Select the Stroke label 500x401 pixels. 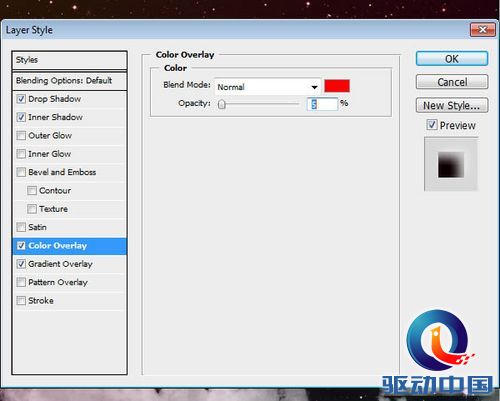[41, 301]
